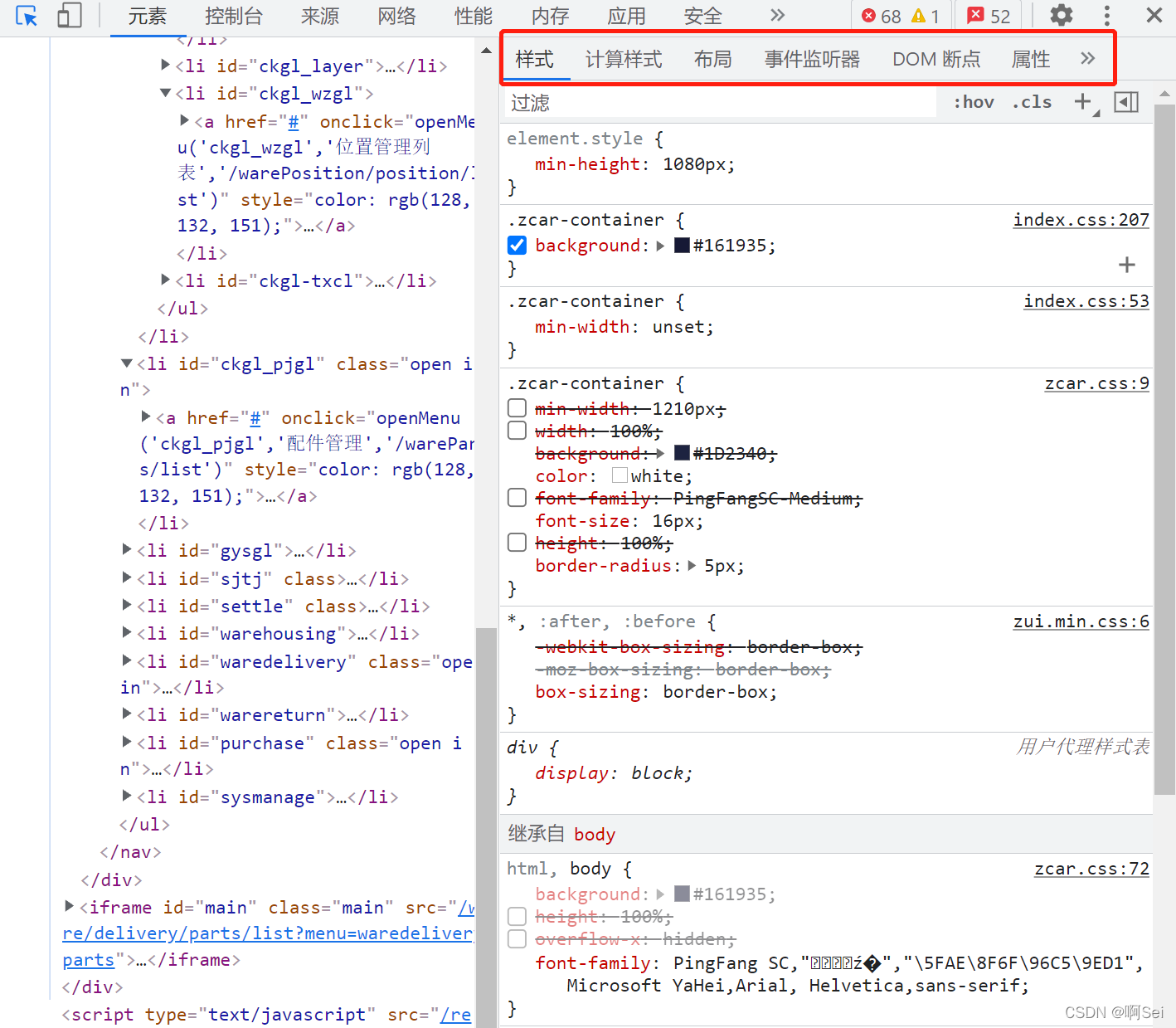Image resolution: width=1176 pixels, height=1028 pixels.
Task: Select the 计算样式 sidebar tab
Action: [x=624, y=59]
